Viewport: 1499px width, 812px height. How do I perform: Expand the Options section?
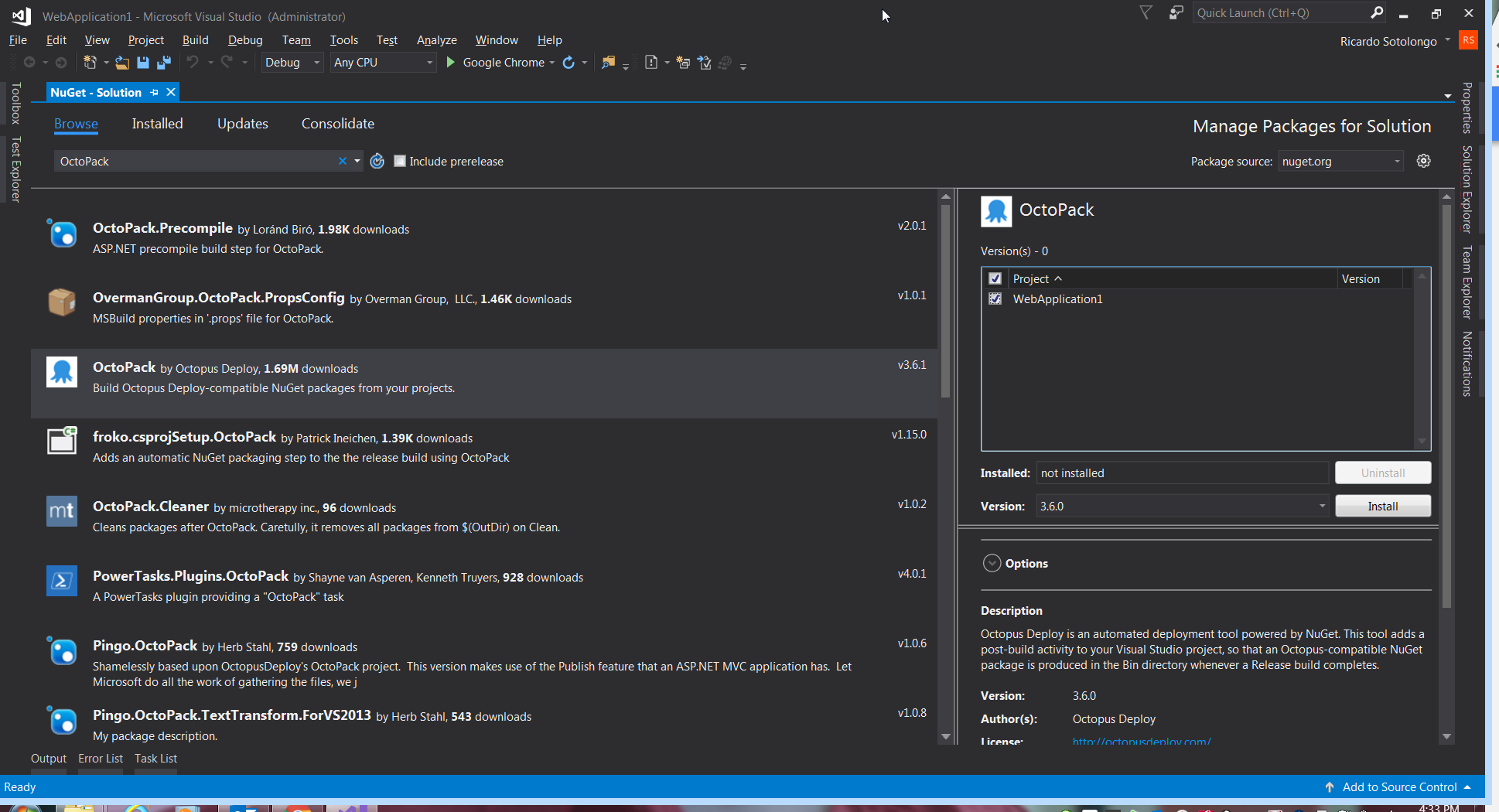[x=992, y=563]
